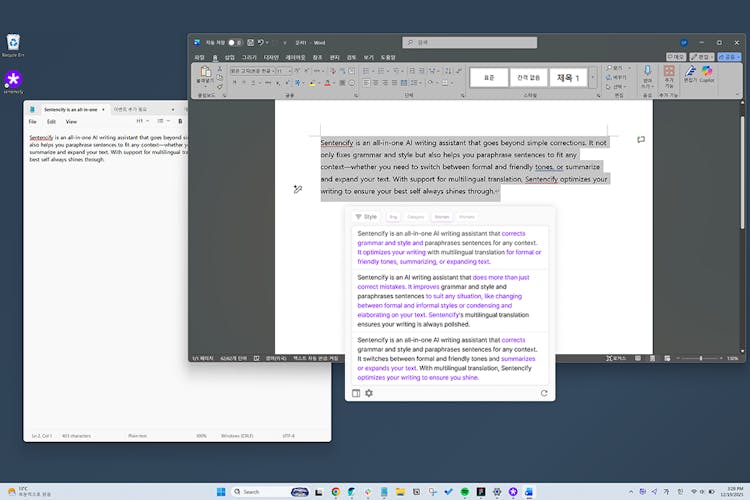Select the first paraphrase suggestion
Image resolution: width=750 pixels, height=500 pixels.
point(448,247)
